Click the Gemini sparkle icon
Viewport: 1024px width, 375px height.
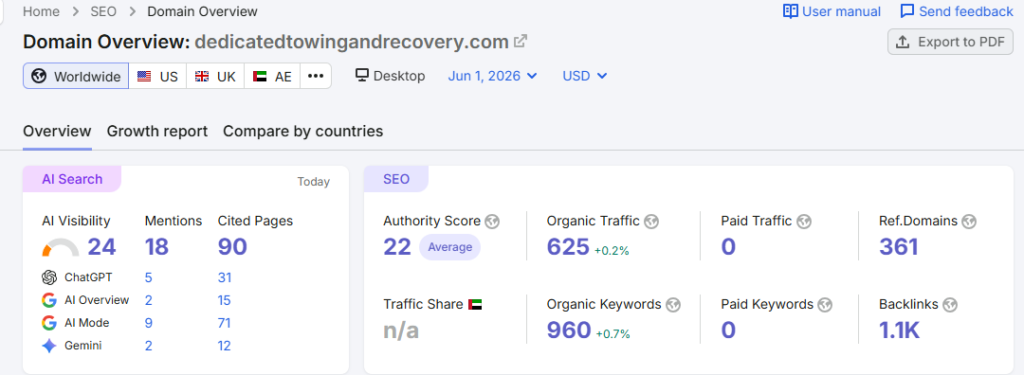click(49, 346)
